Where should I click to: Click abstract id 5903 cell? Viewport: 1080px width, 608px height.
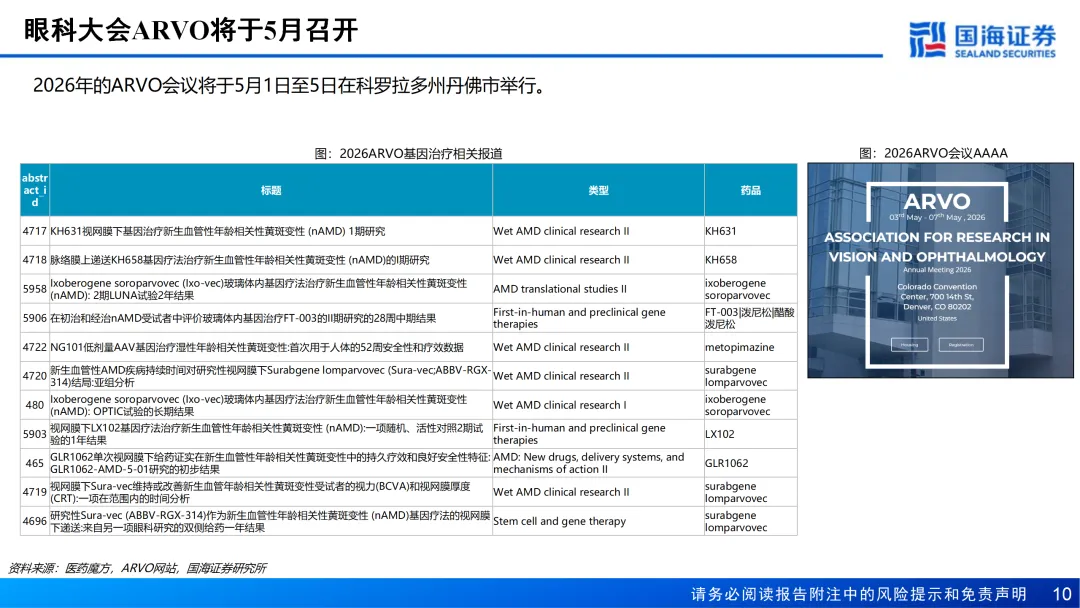[35, 434]
